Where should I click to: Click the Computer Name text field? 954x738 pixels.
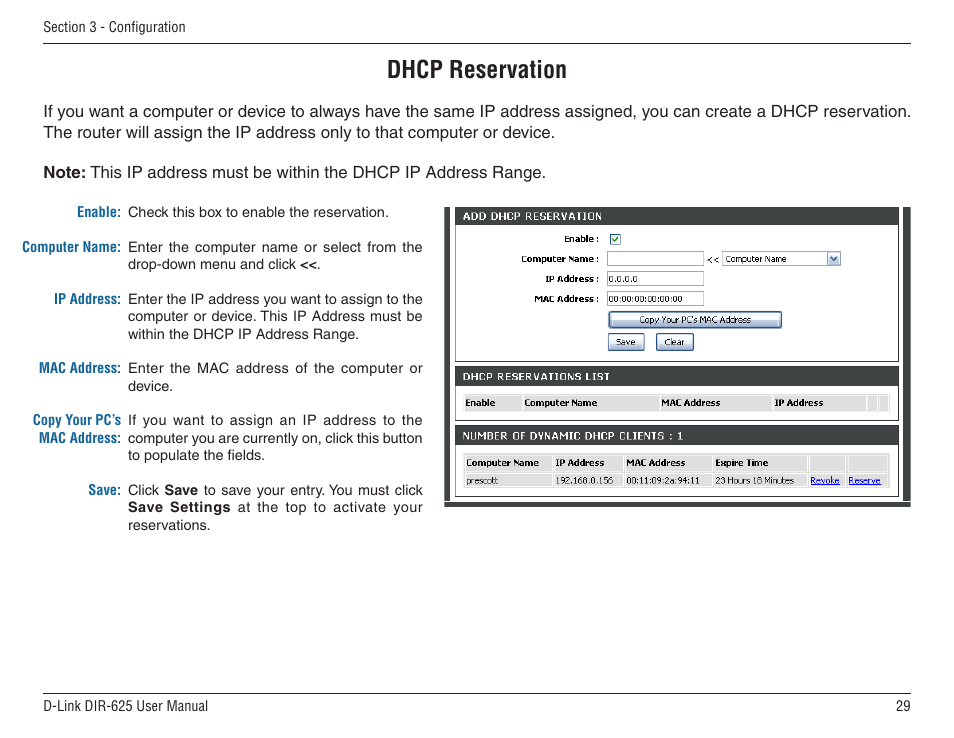pyautogui.click(x=655, y=259)
